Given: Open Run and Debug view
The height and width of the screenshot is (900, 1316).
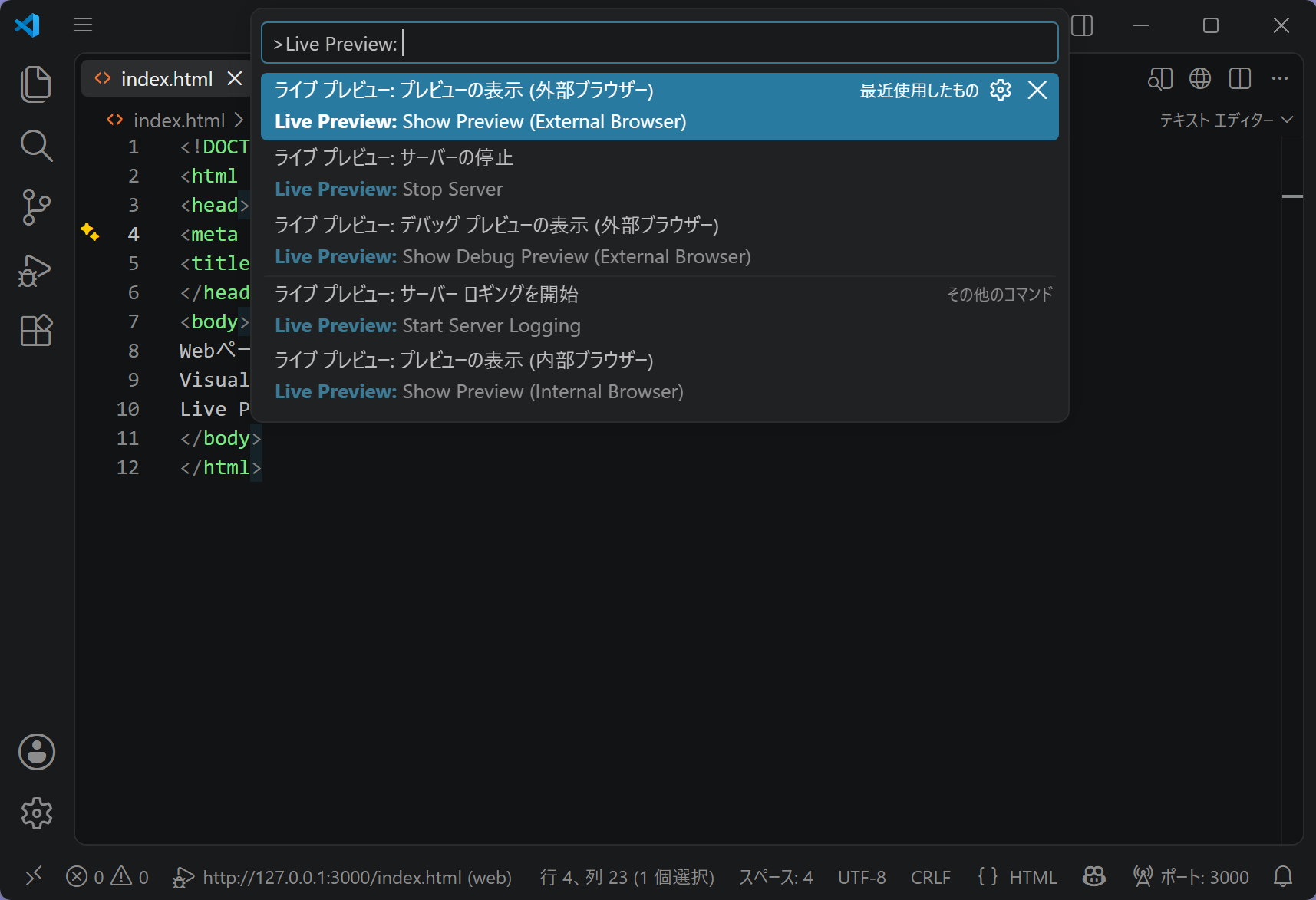Looking at the screenshot, I should point(36,269).
